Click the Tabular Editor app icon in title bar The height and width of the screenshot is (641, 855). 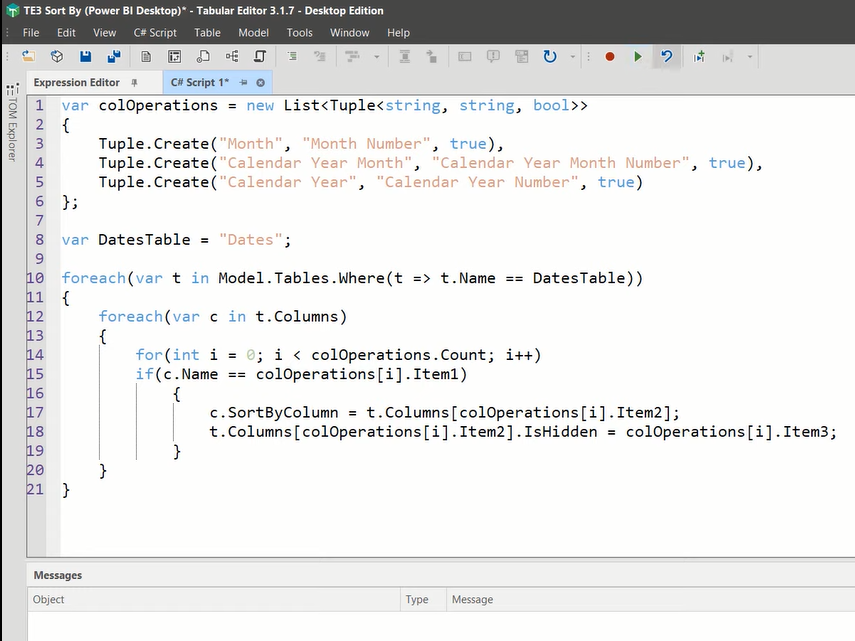point(12,10)
